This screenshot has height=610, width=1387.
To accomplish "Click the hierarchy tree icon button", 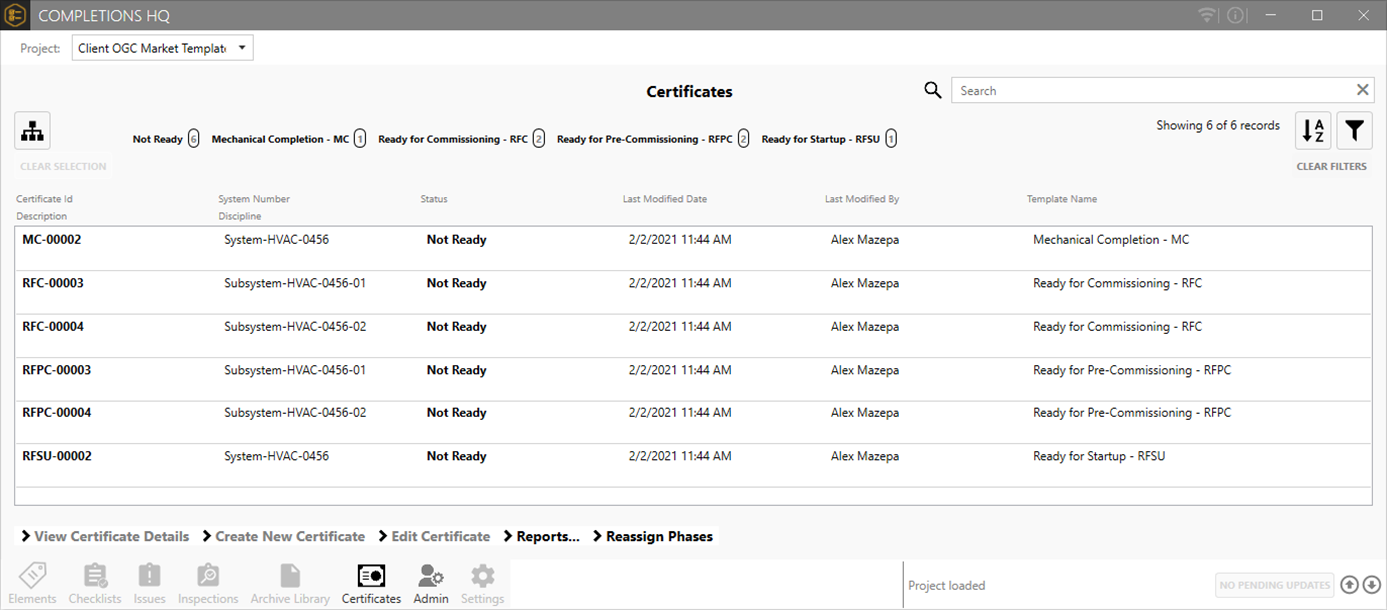I will point(33,131).
